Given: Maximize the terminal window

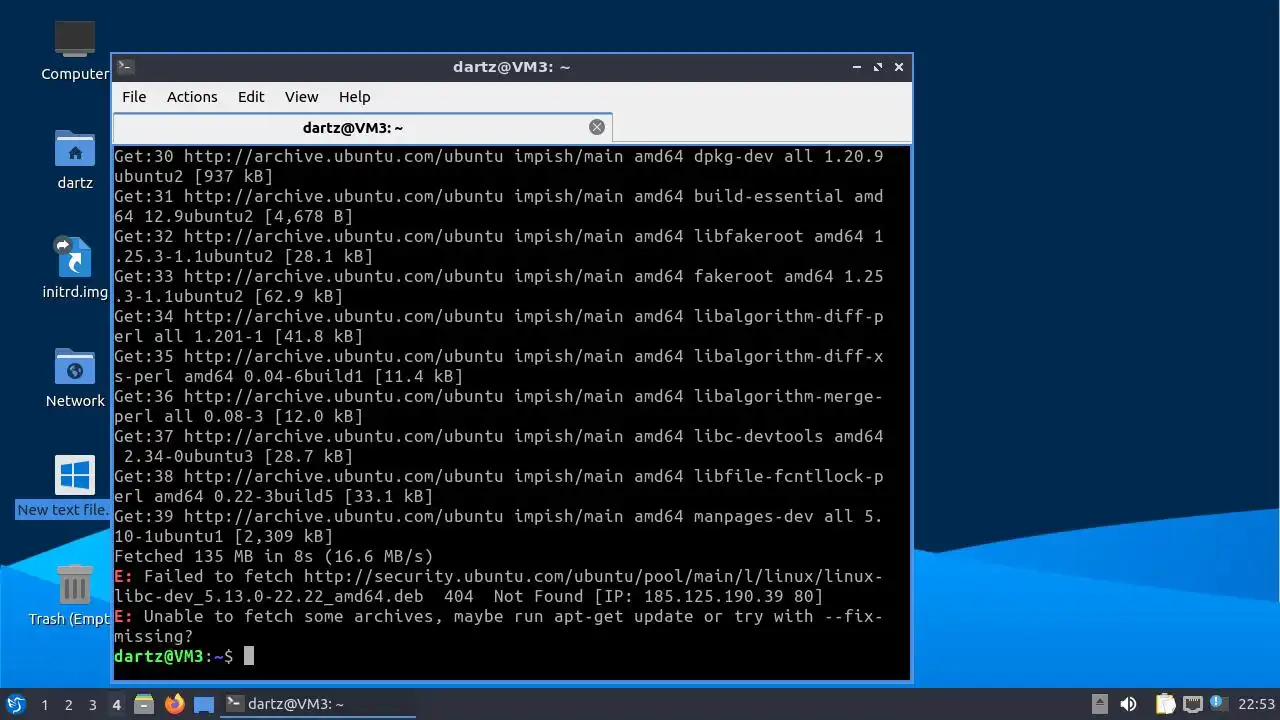Looking at the screenshot, I should click(x=878, y=67).
